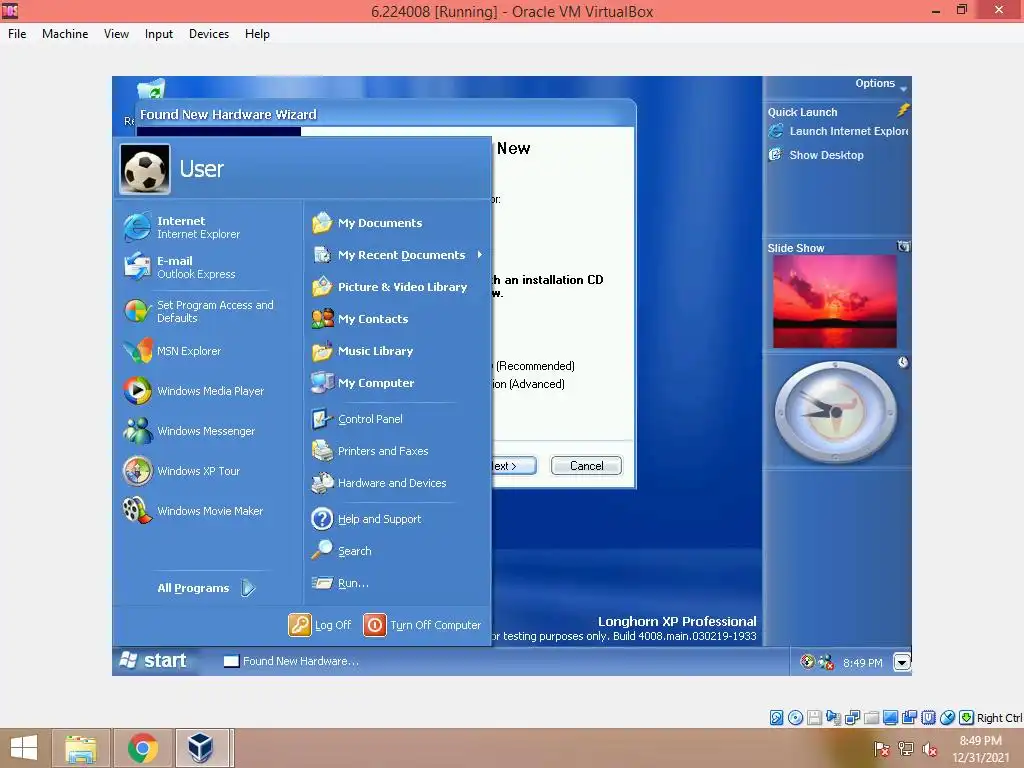Click the Slide Show camera icon
The height and width of the screenshot is (768, 1024).
tap(903, 246)
